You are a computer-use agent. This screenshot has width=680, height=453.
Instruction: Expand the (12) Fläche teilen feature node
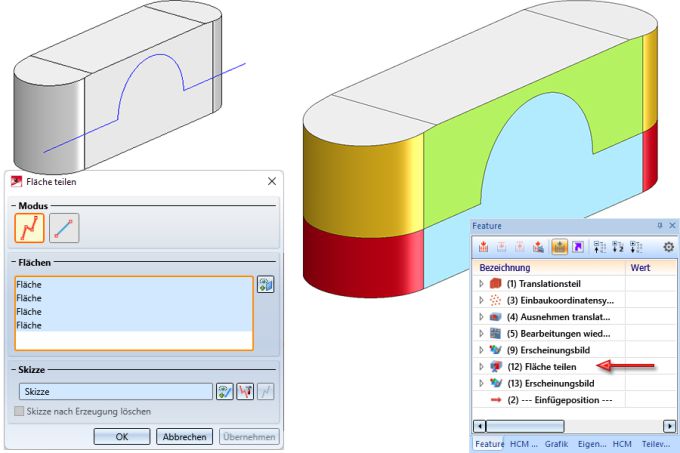481,366
